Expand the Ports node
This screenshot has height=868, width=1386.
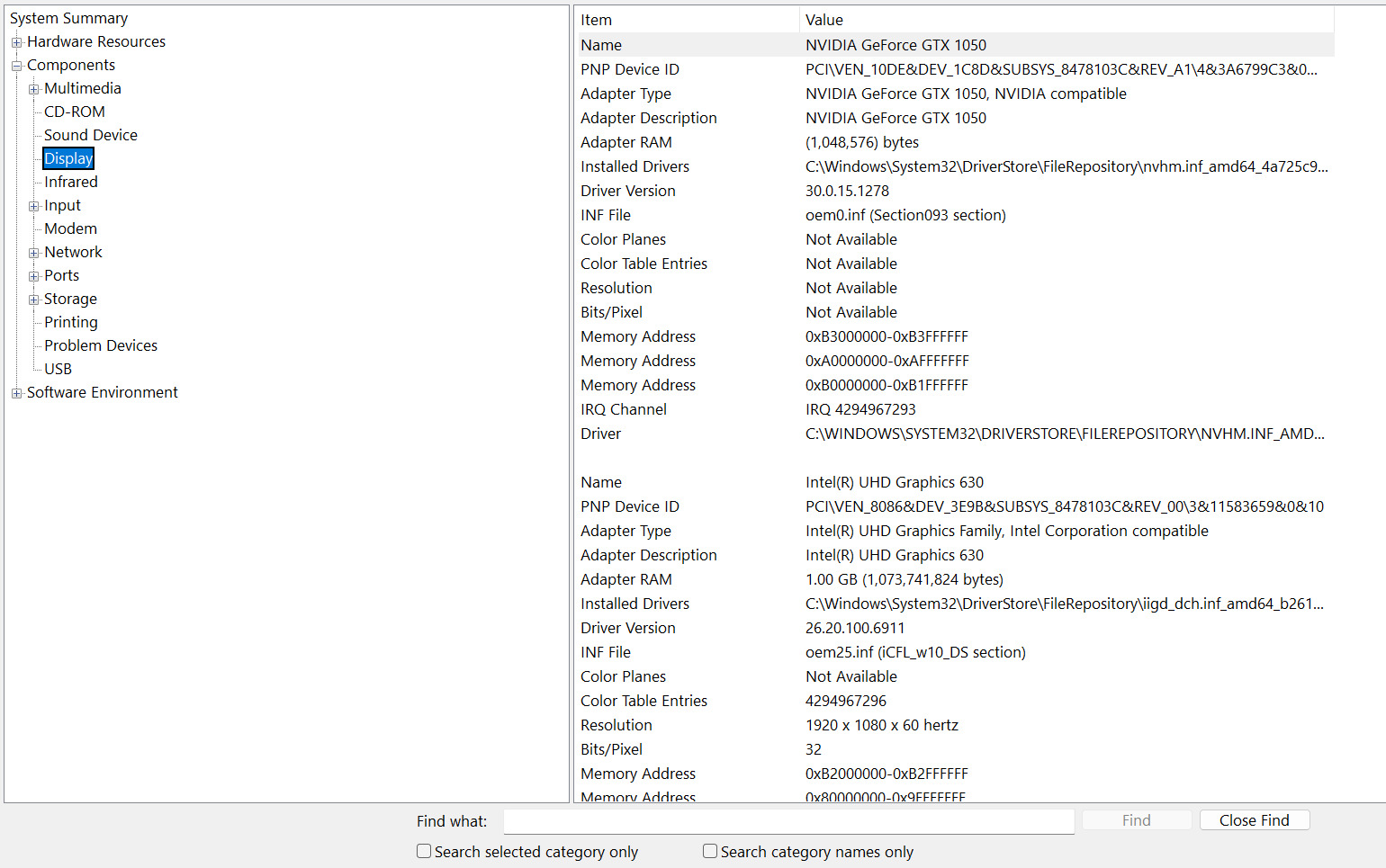coord(33,276)
